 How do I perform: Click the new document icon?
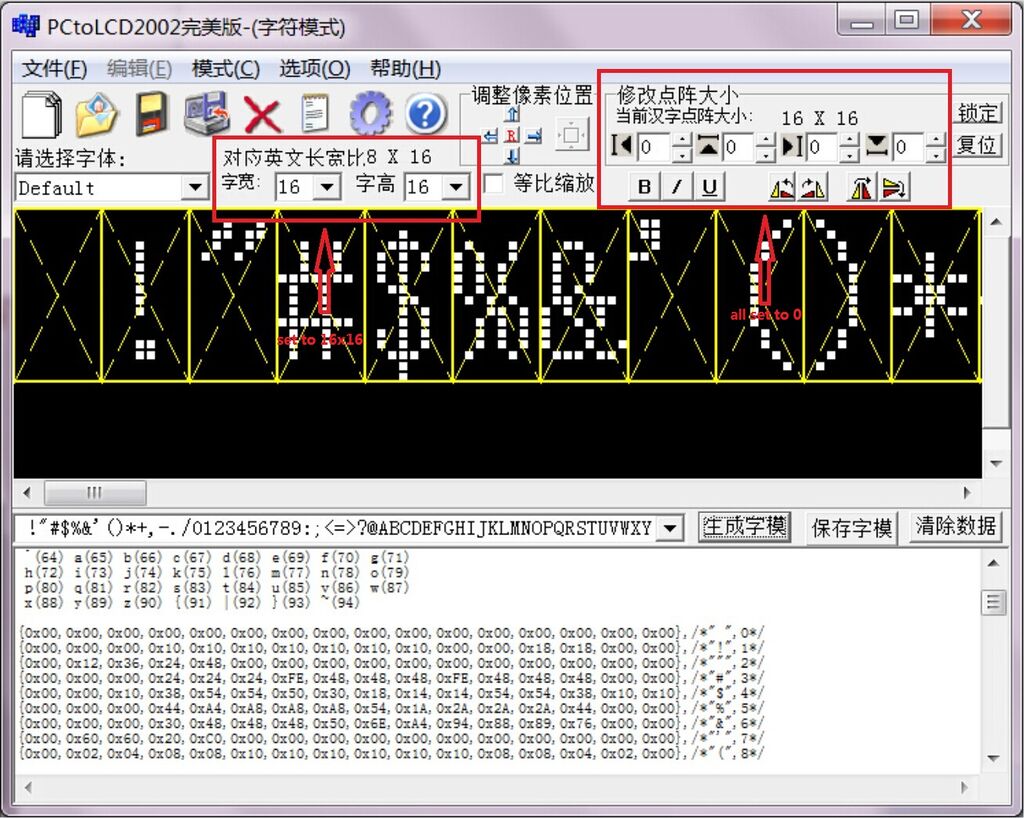(x=41, y=114)
